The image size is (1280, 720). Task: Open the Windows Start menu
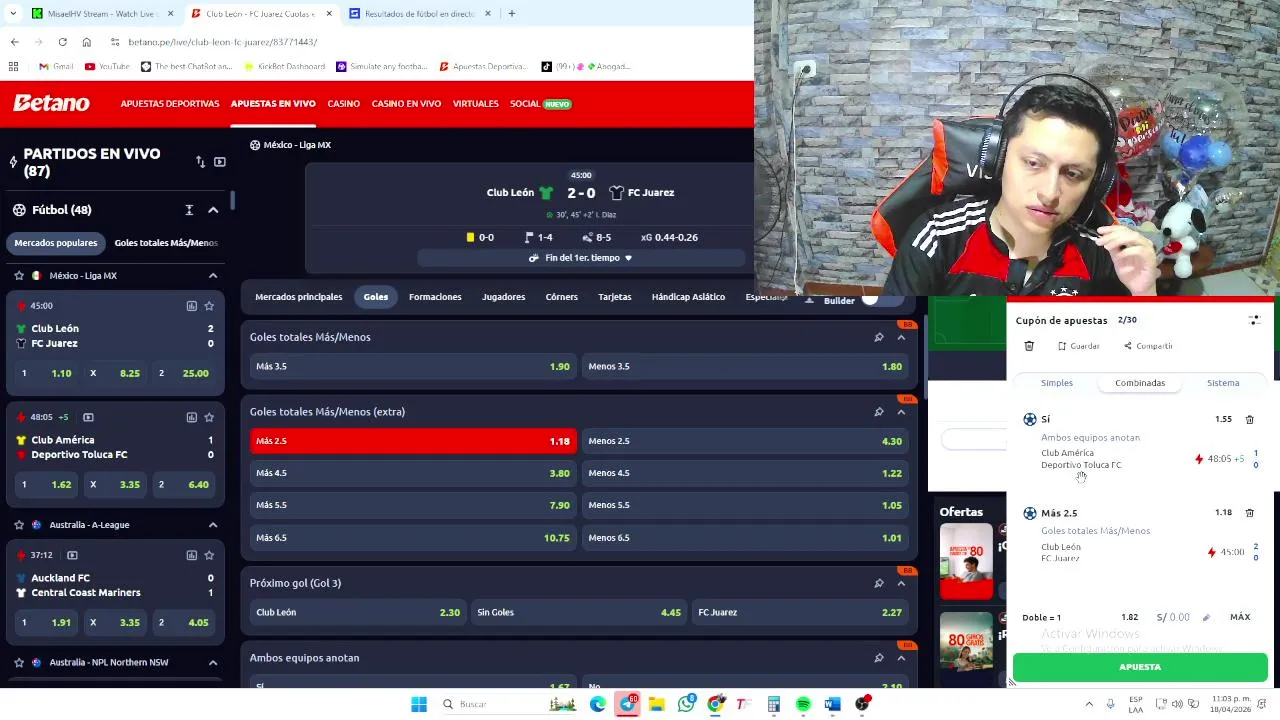click(x=419, y=704)
